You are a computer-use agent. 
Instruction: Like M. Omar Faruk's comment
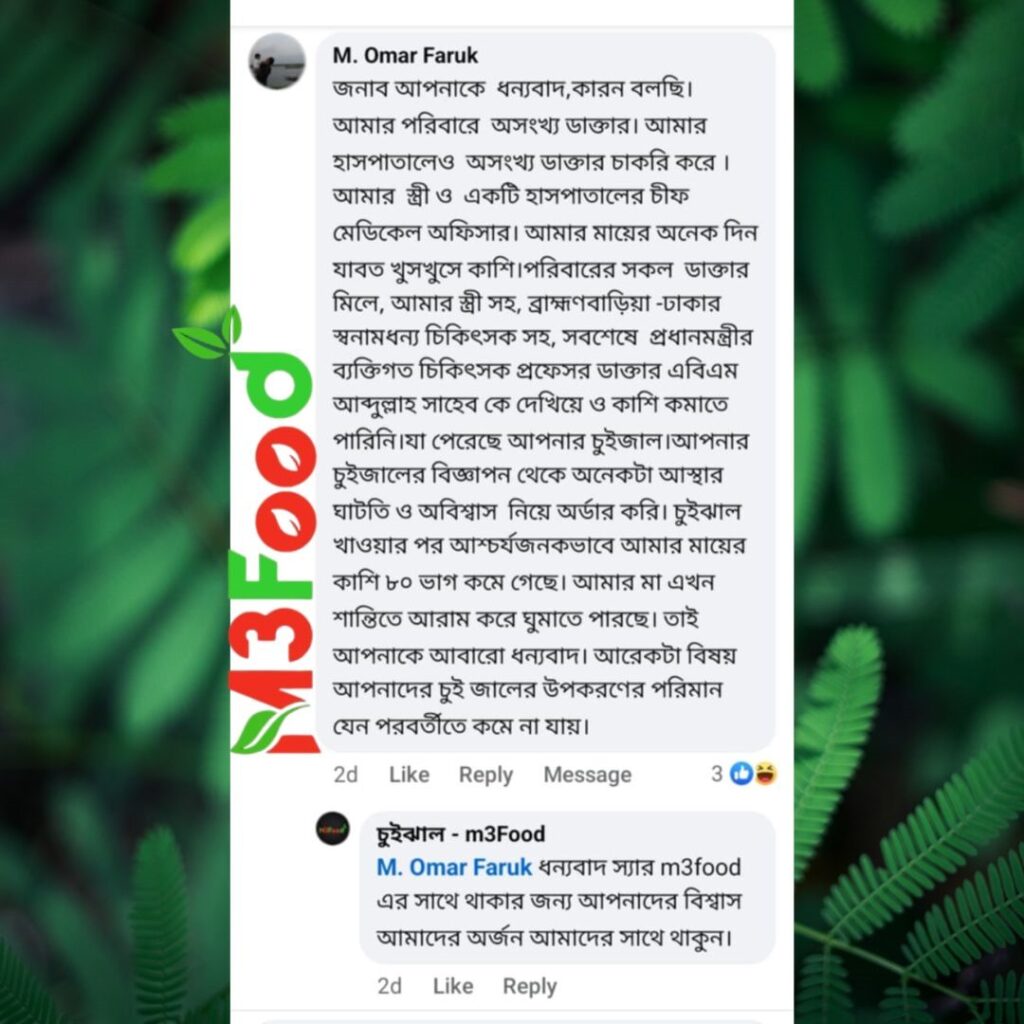[x=409, y=775]
